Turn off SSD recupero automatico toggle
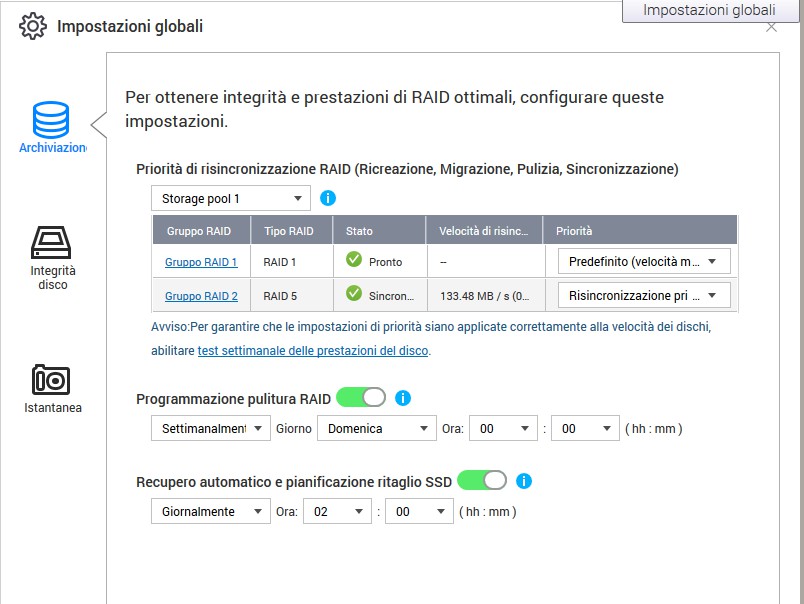This screenshot has height=604, width=804. click(482, 481)
